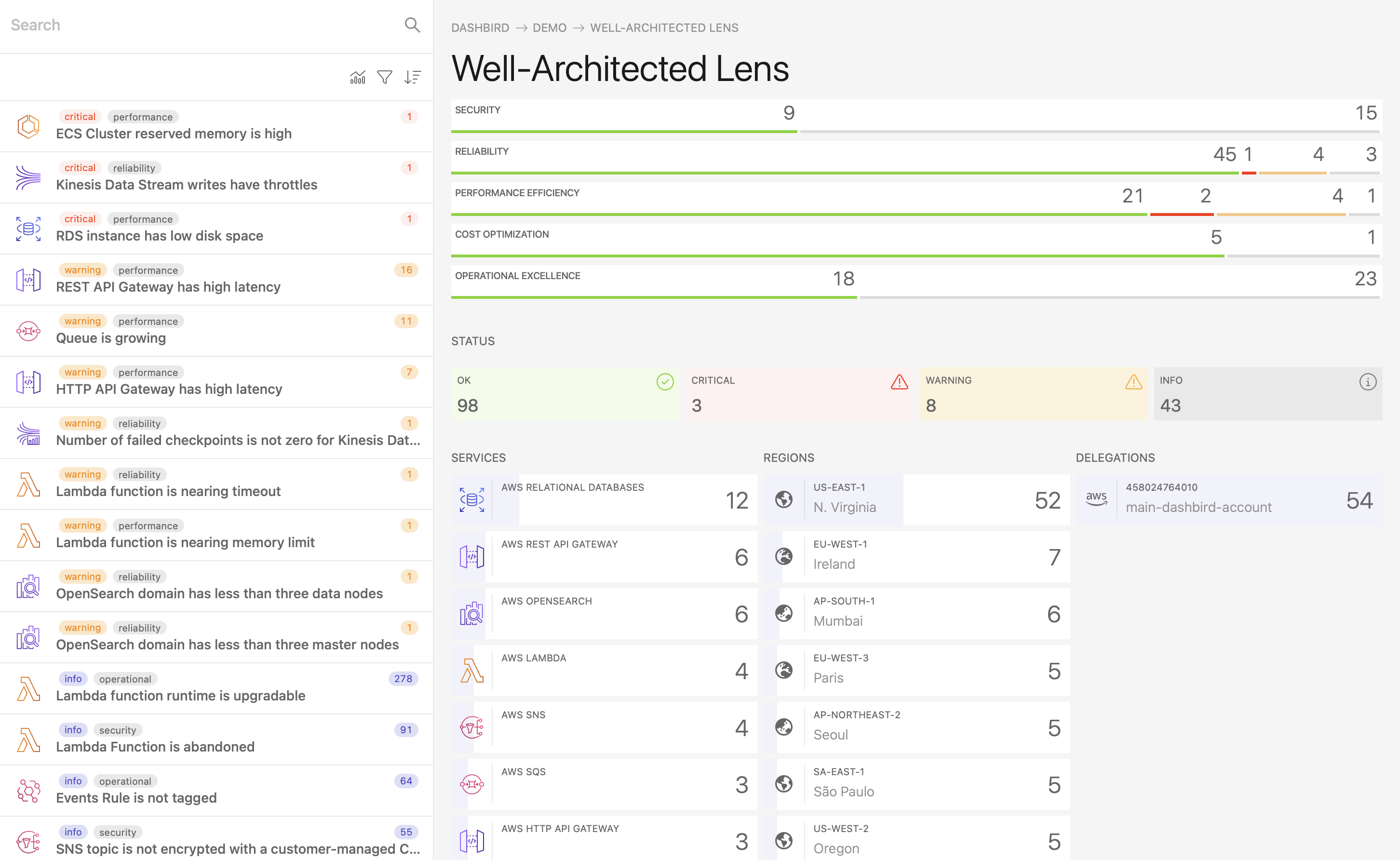This screenshot has width=1400, height=860.
Task: Go to DEMO breadcrumb
Action: (549, 28)
